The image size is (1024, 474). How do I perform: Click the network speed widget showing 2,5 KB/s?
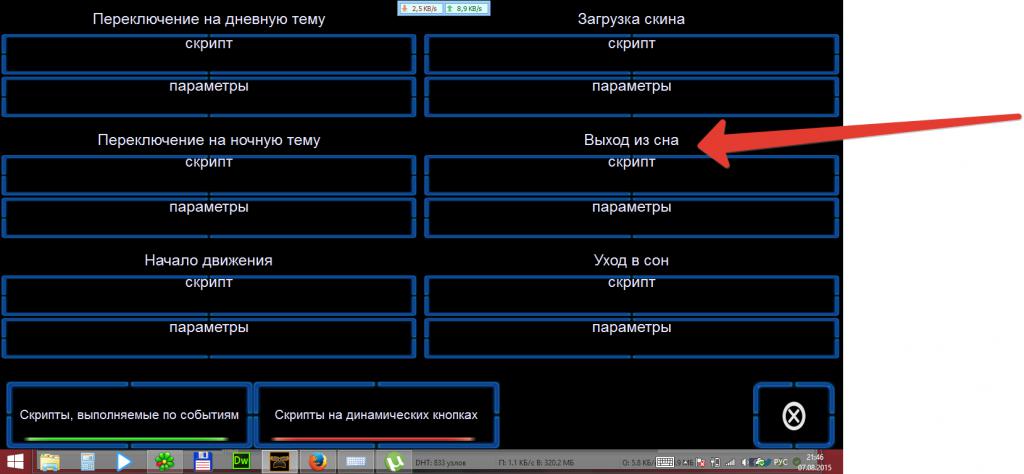pos(420,8)
